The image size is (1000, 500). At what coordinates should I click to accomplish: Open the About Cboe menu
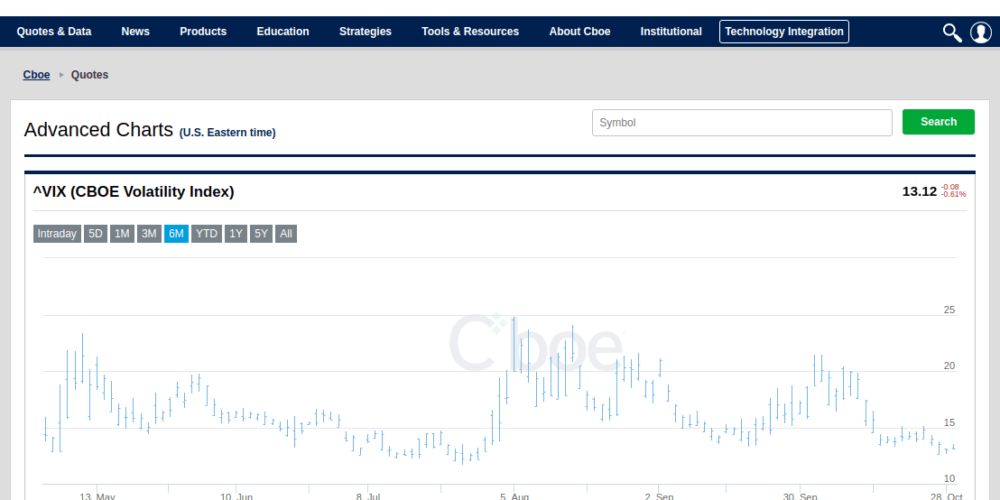[x=579, y=32]
